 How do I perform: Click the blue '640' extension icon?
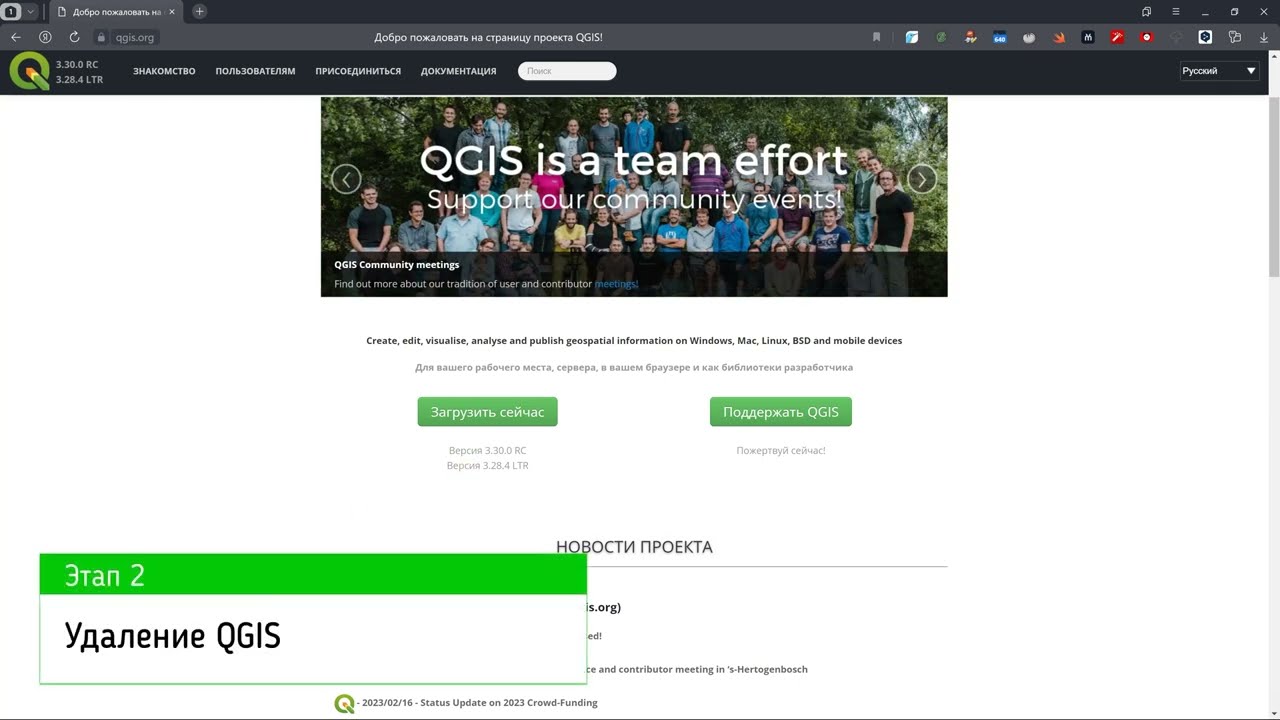coord(999,37)
